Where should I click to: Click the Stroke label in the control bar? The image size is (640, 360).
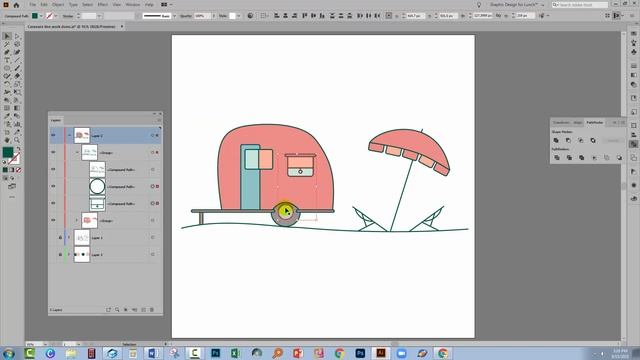pos(68,16)
